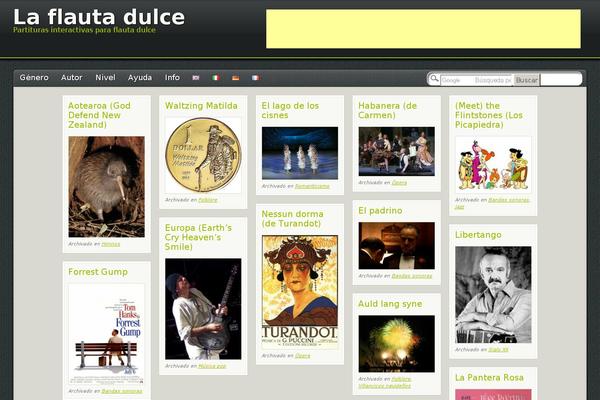Click the Waltzing Matilda dollar coin image

pos(203,155)
